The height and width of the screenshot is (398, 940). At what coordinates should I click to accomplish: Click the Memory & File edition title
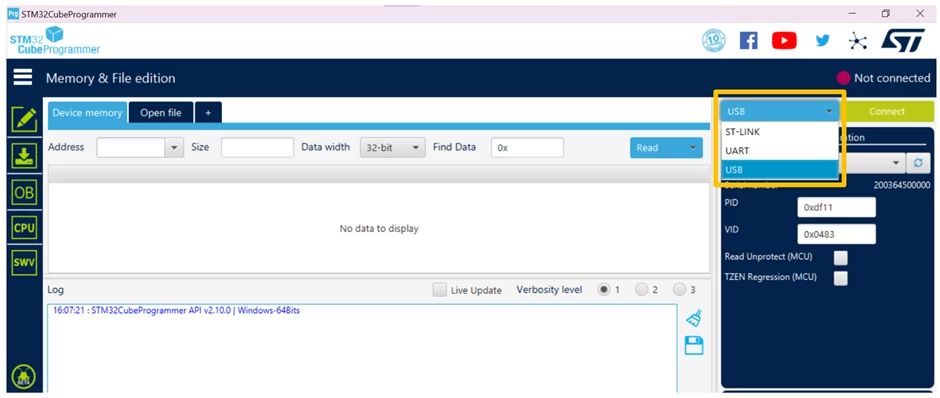111,78
